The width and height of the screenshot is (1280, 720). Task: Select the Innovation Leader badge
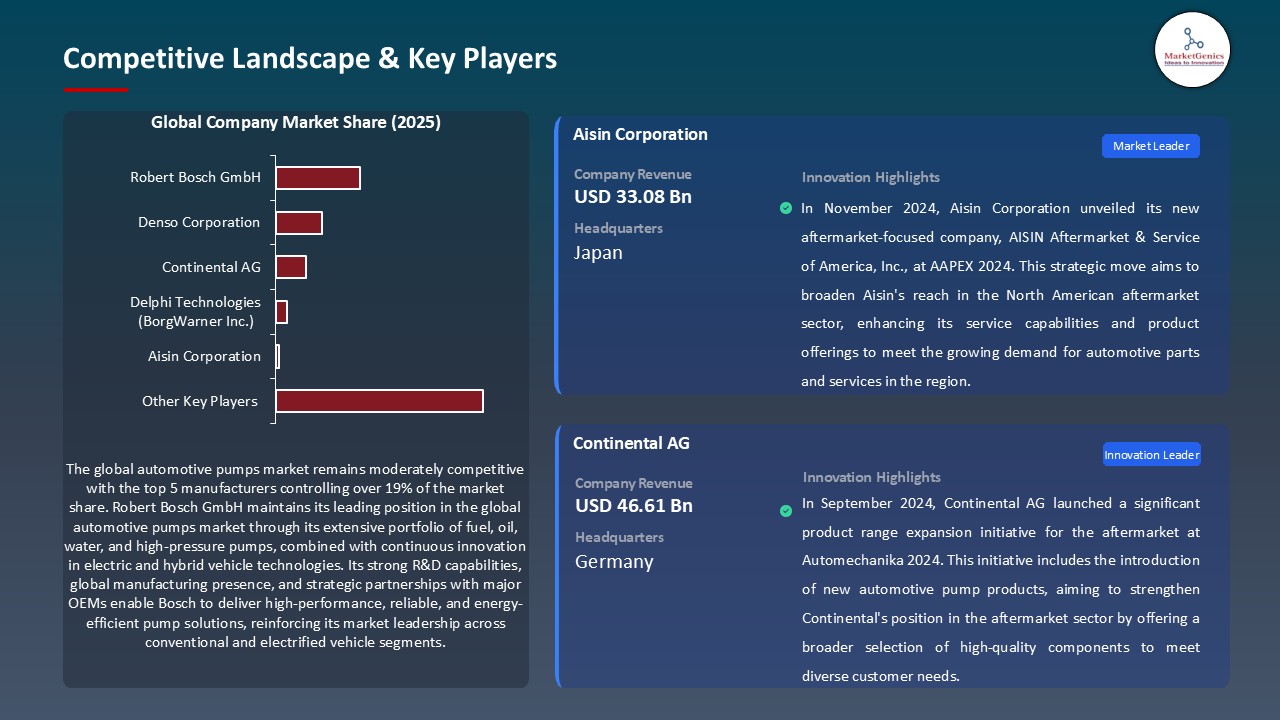(x=1151, y=455)
